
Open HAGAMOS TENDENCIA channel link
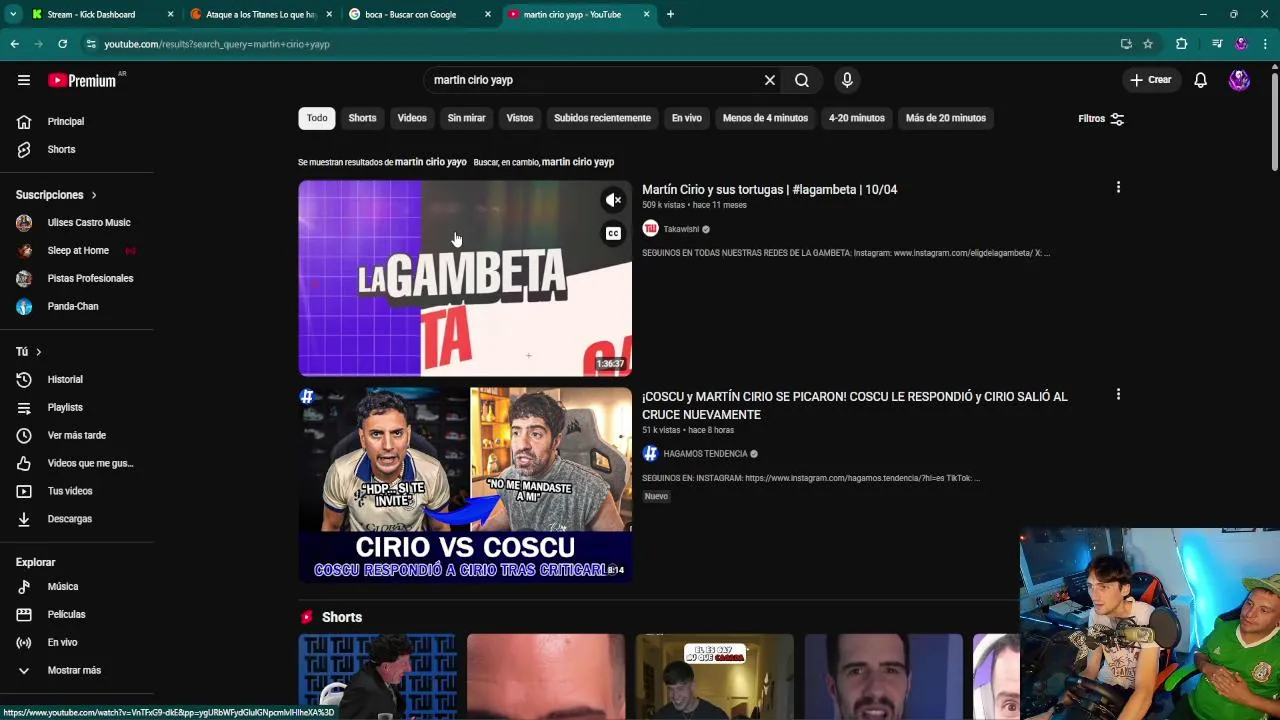[x=705, y=453]
